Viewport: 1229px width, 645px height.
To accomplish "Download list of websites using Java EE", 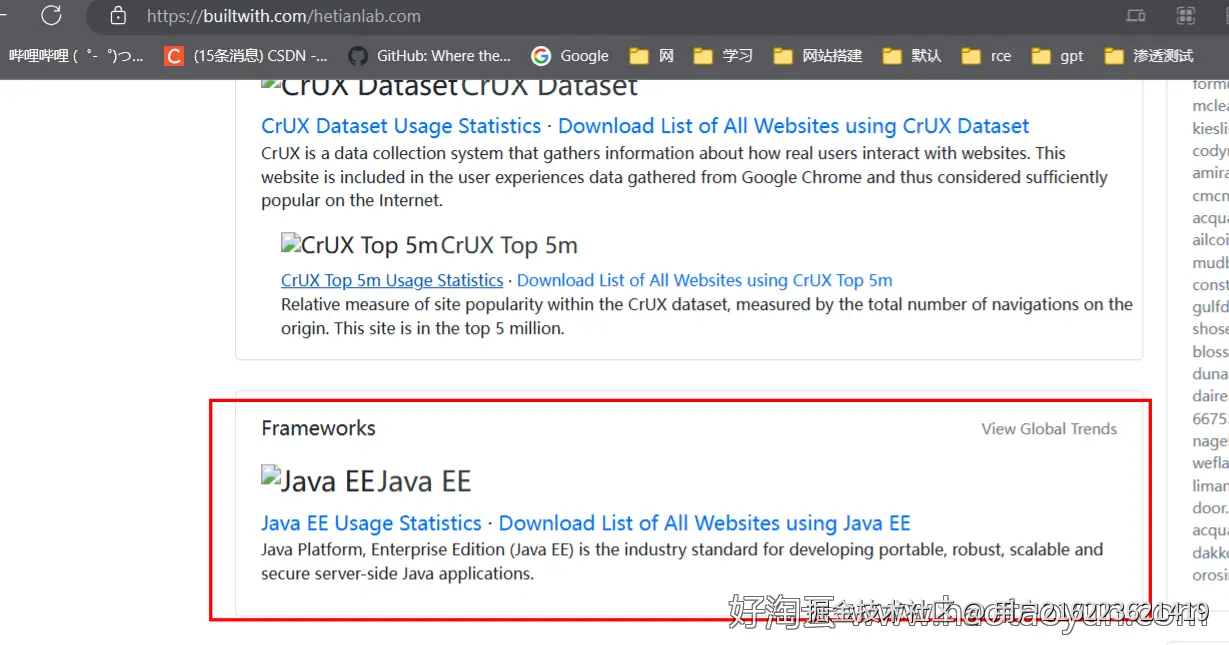I will click(x=705, y=523).
